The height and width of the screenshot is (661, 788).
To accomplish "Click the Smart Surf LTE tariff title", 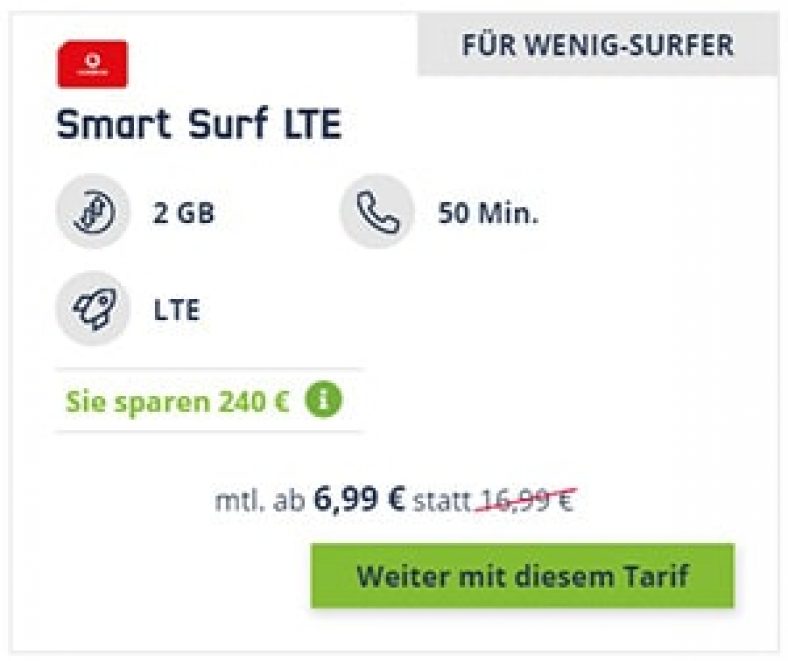I will (x=200, y=124).
